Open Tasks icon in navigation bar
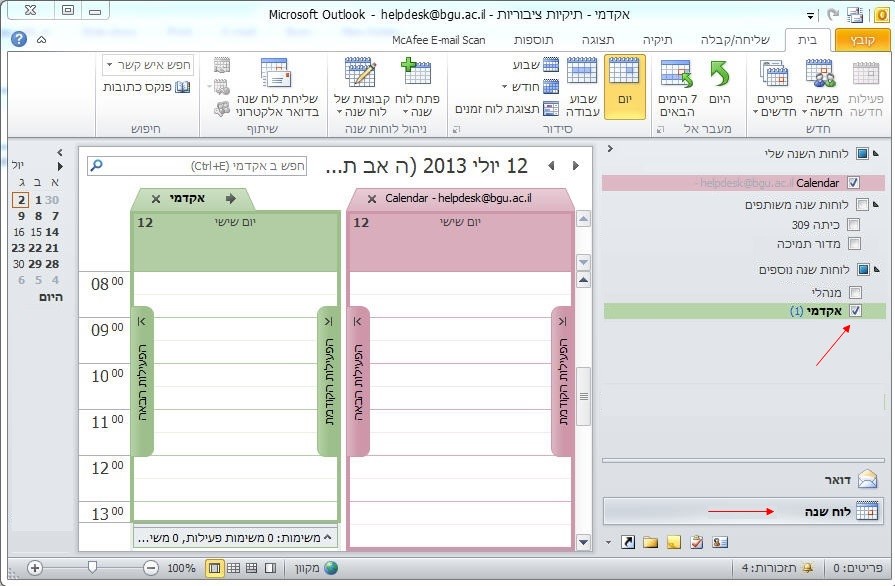 pos(696,542)
